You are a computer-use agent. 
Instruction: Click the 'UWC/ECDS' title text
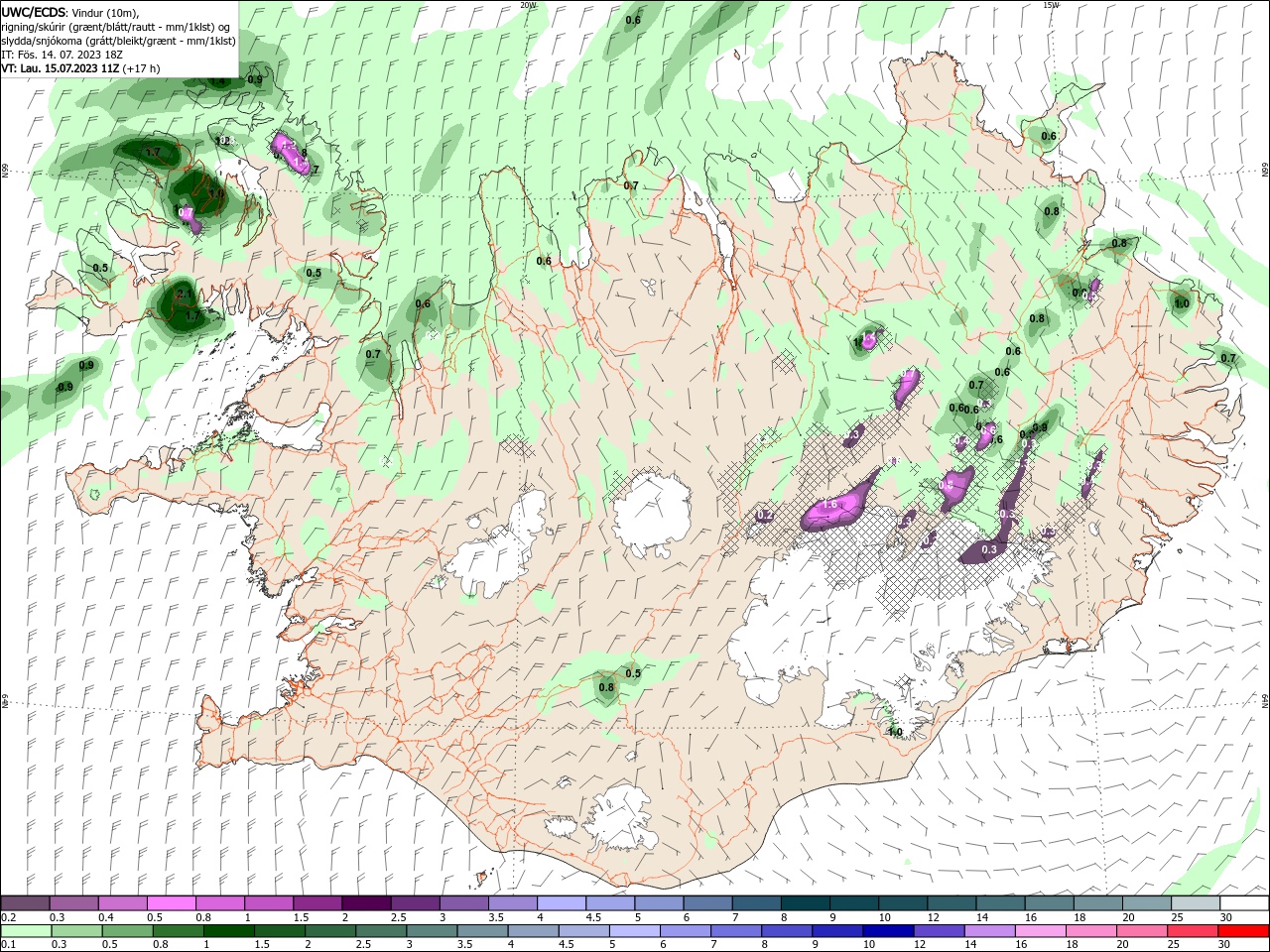[x=34, y=12]
